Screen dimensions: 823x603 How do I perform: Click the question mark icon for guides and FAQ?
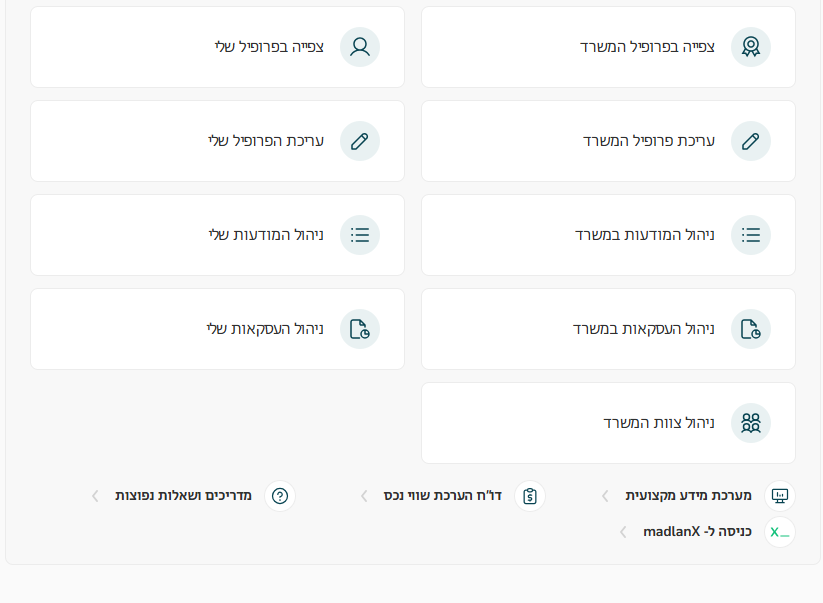click(x=280, y=496)
